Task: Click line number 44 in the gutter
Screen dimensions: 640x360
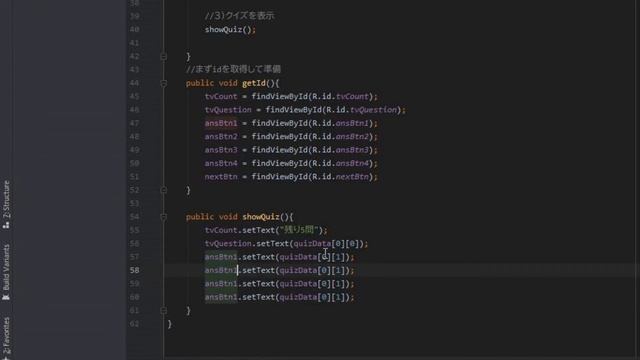Action: tap(135, 83)
